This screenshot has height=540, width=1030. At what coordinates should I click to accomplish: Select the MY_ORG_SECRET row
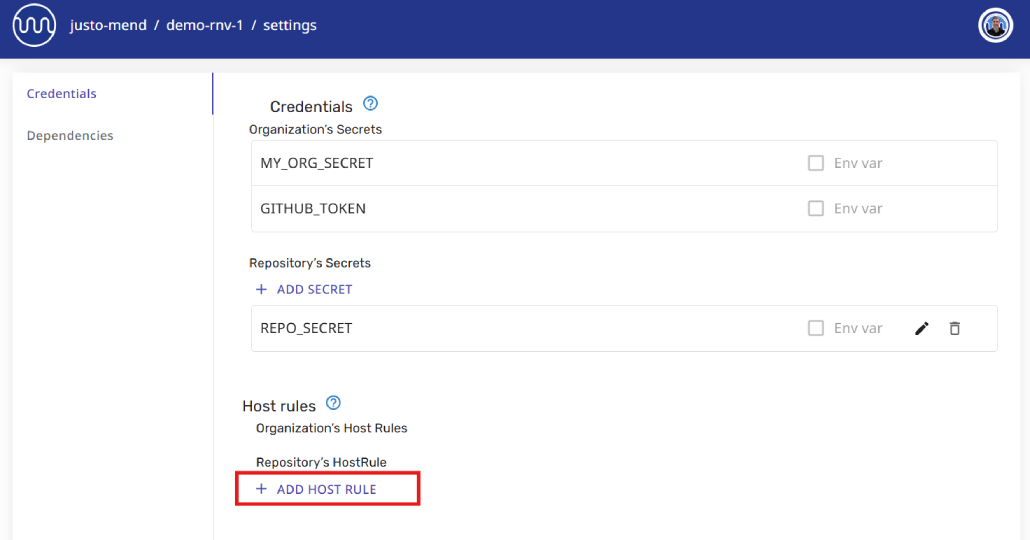point(624,163)
